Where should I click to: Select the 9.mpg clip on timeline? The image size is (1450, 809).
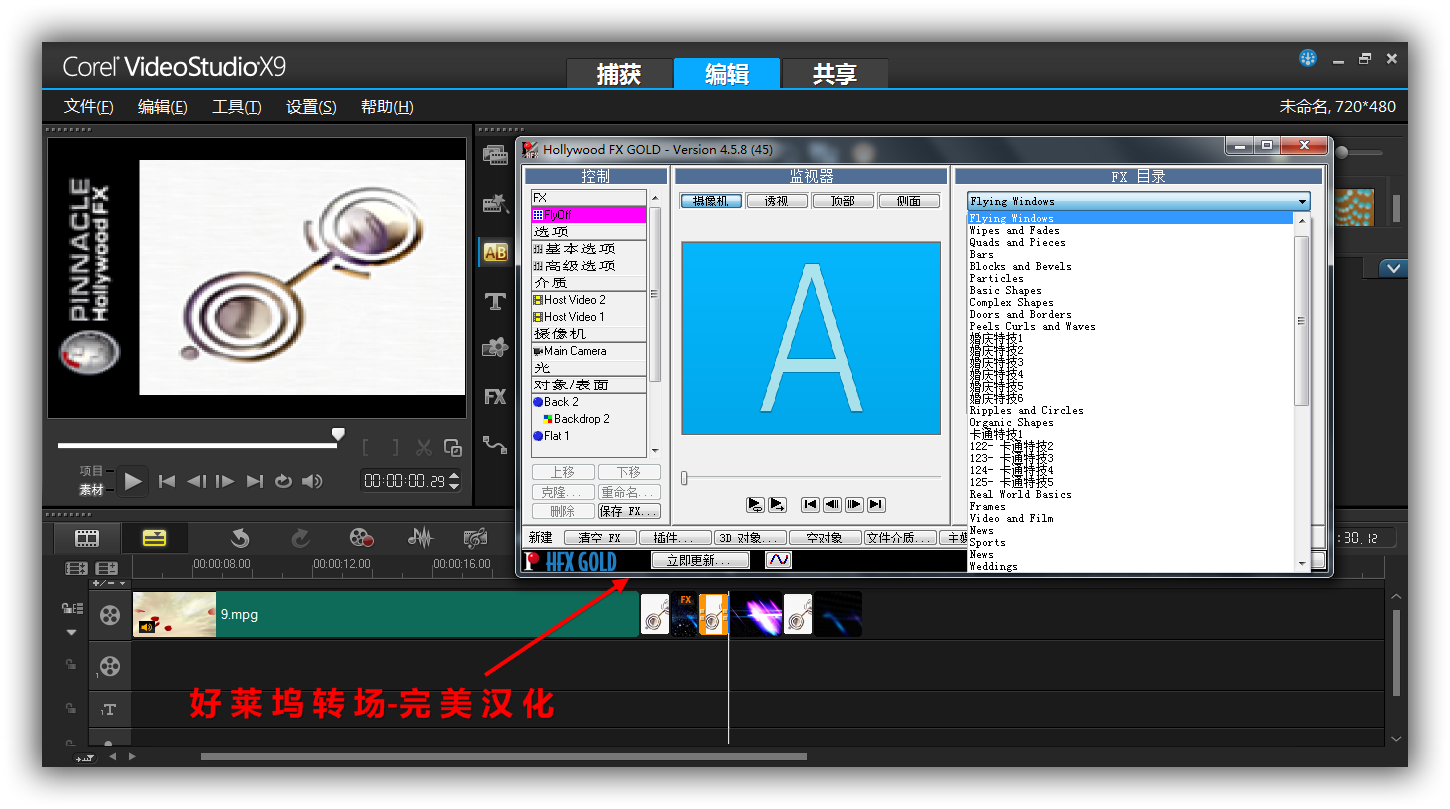pos(420,614)
